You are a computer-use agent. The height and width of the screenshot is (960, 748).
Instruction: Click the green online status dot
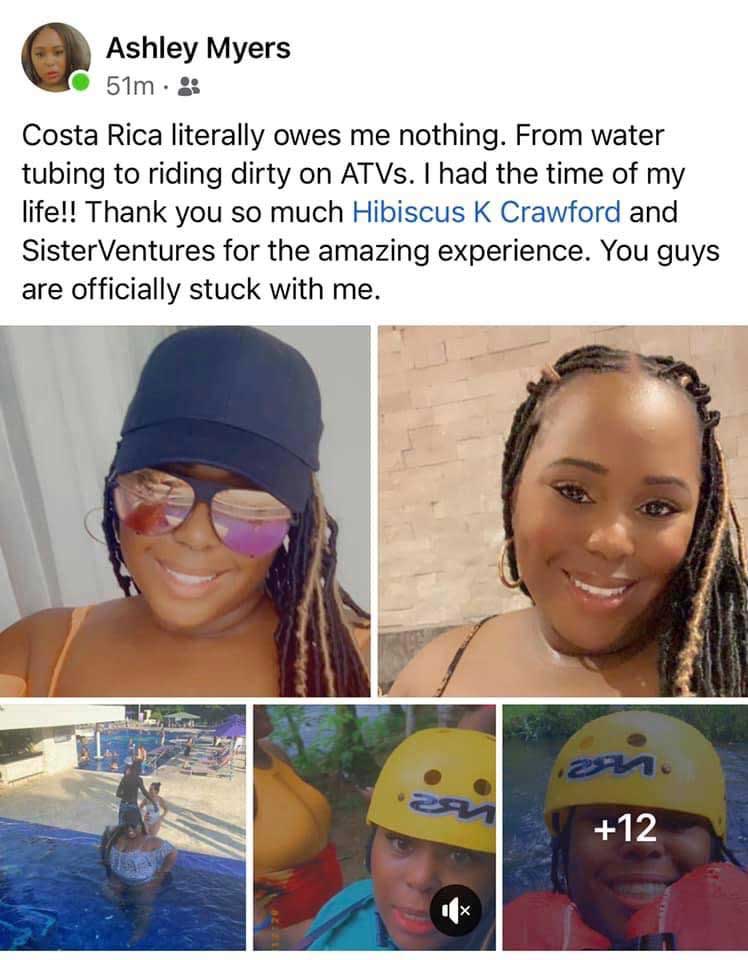click(x=80, y=81)
